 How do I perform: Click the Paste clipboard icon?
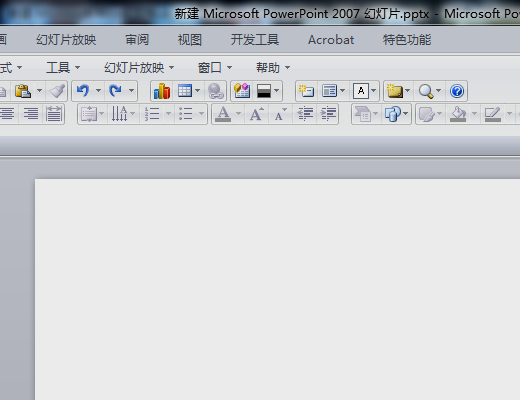coord(23,91)
